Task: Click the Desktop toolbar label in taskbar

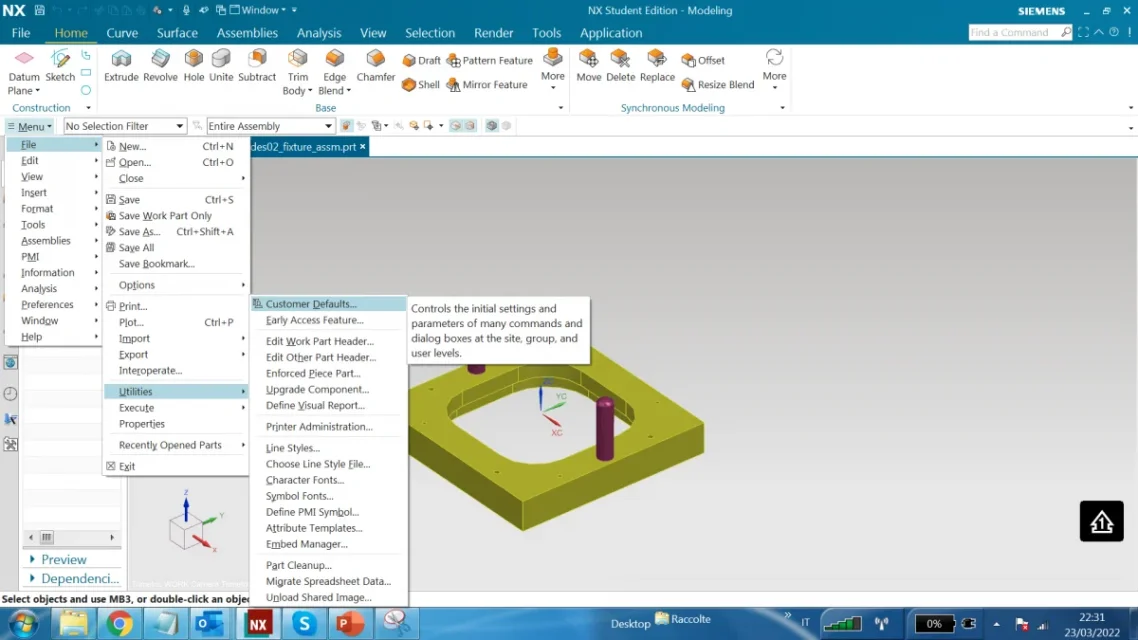Action: point(631,624)
